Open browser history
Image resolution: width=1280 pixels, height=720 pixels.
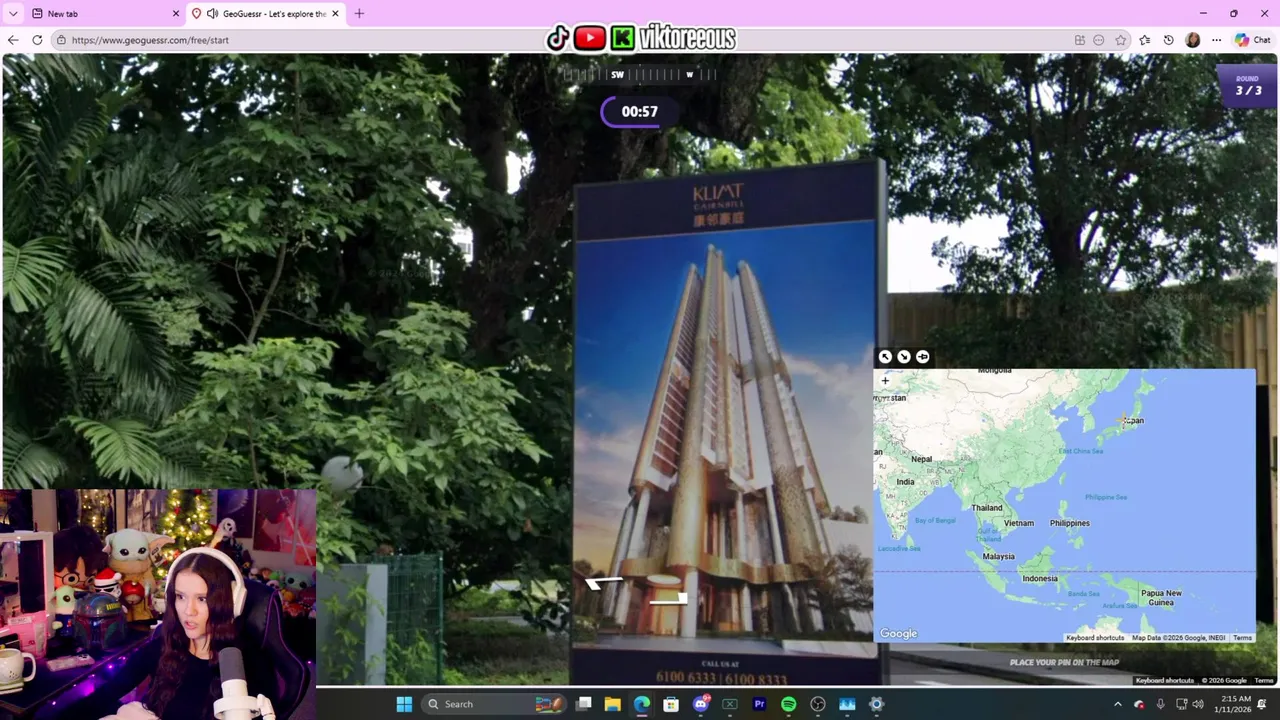coord(1168,40)
